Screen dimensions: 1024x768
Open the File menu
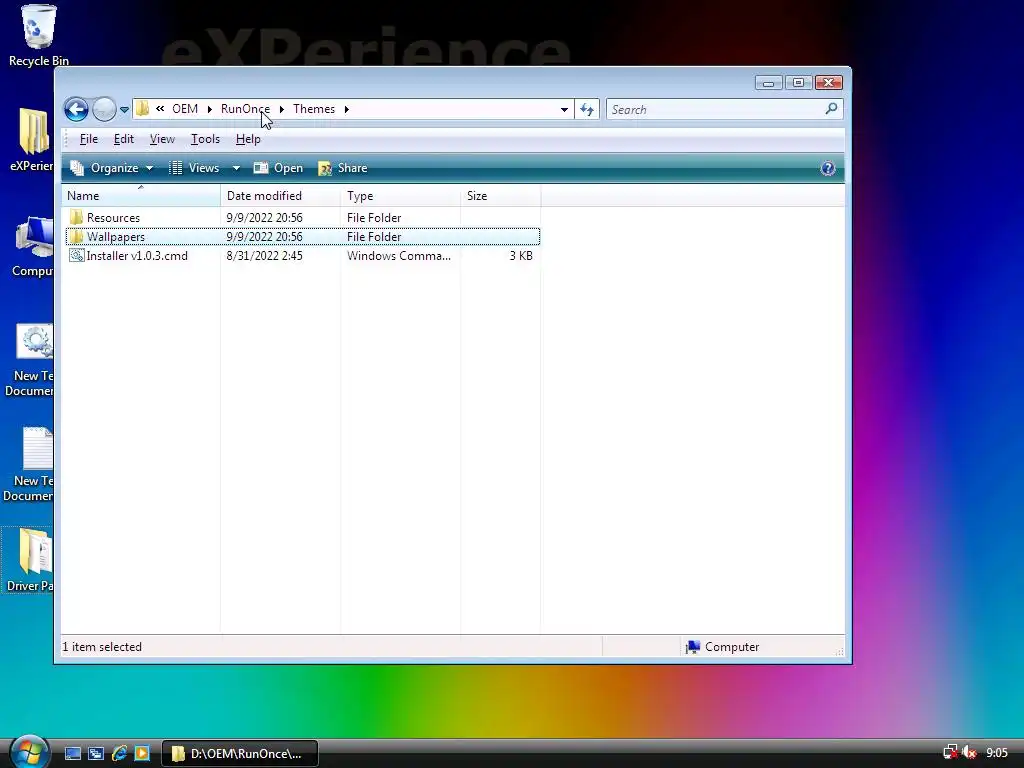click(x=89, y=139)
